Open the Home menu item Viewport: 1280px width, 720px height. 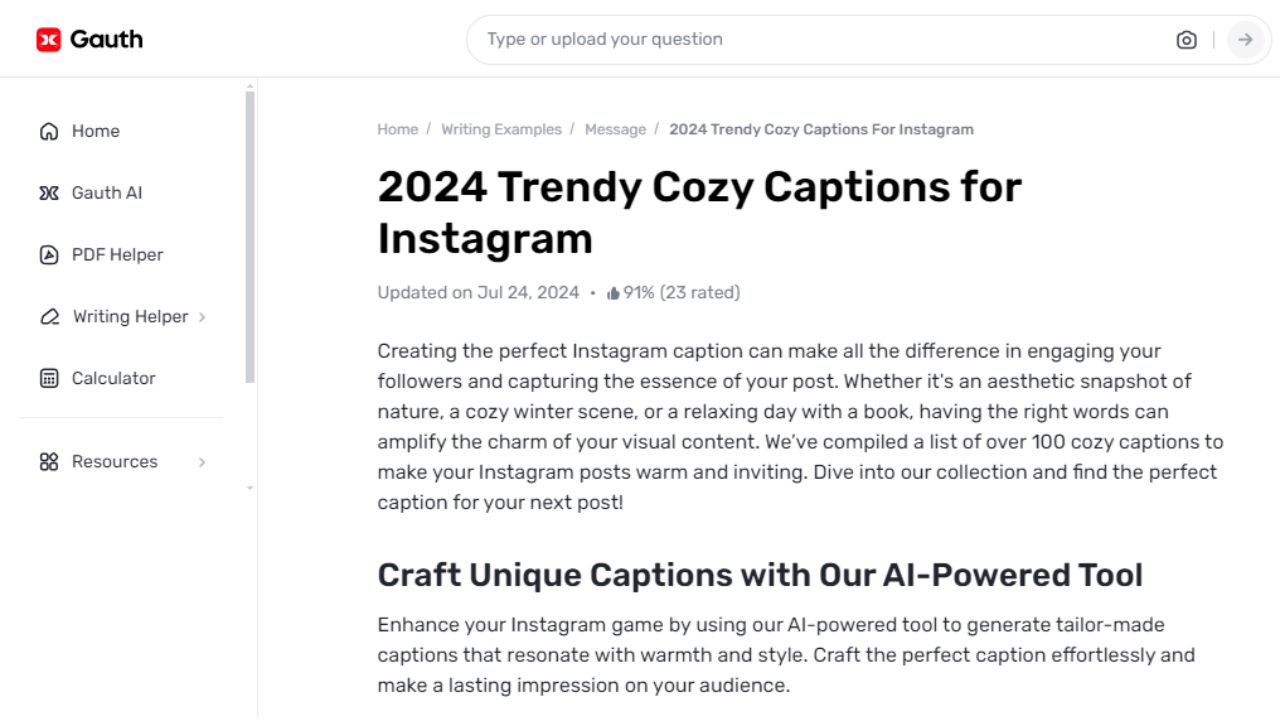95,130
